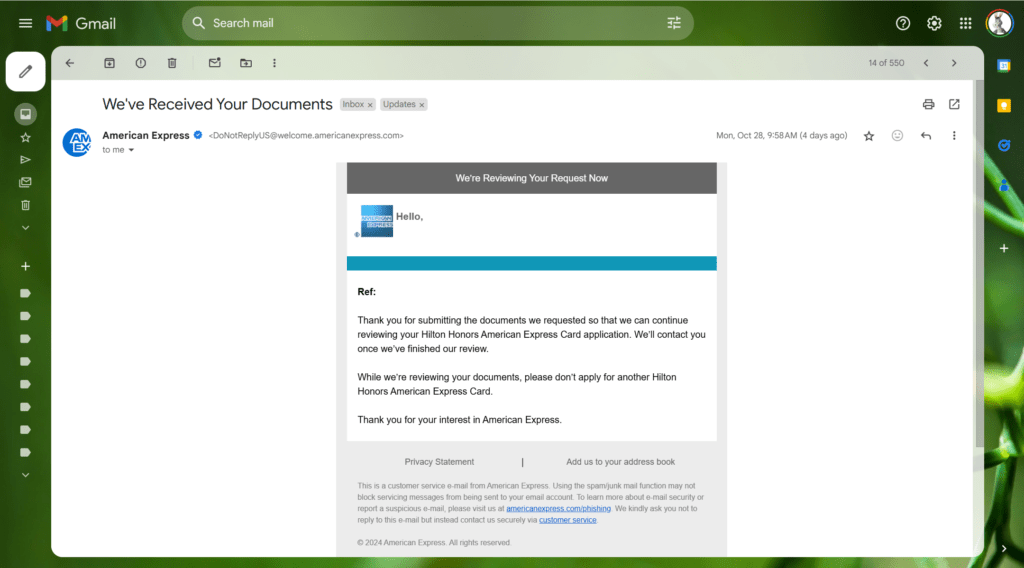Open the Inbox in sidebar

pyautogui.click(x=25, y=114)
